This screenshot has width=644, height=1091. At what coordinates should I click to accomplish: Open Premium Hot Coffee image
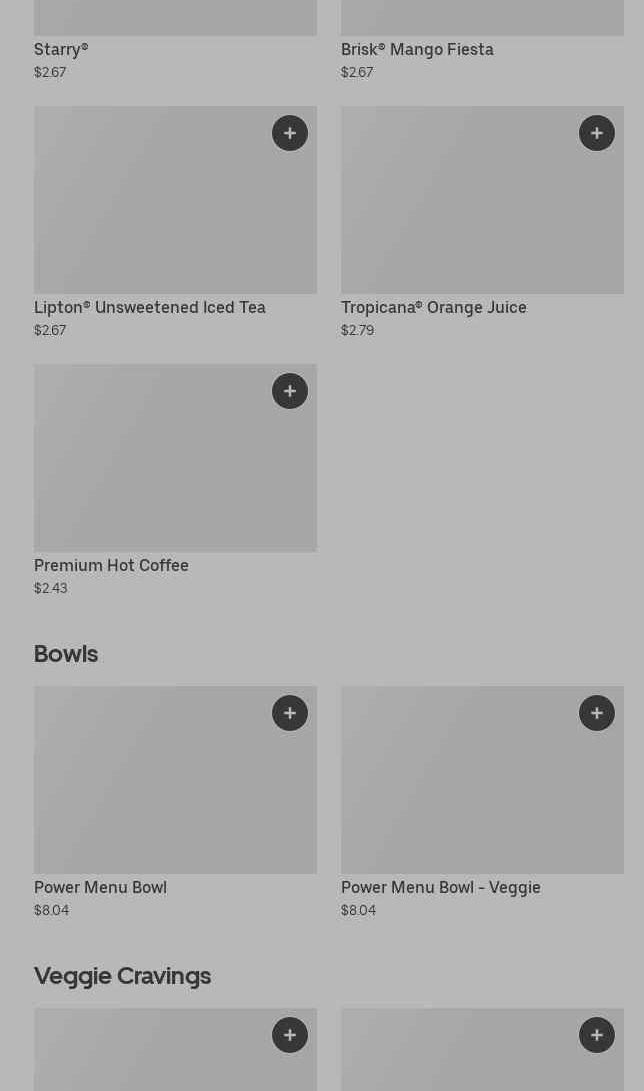(175, 458)
